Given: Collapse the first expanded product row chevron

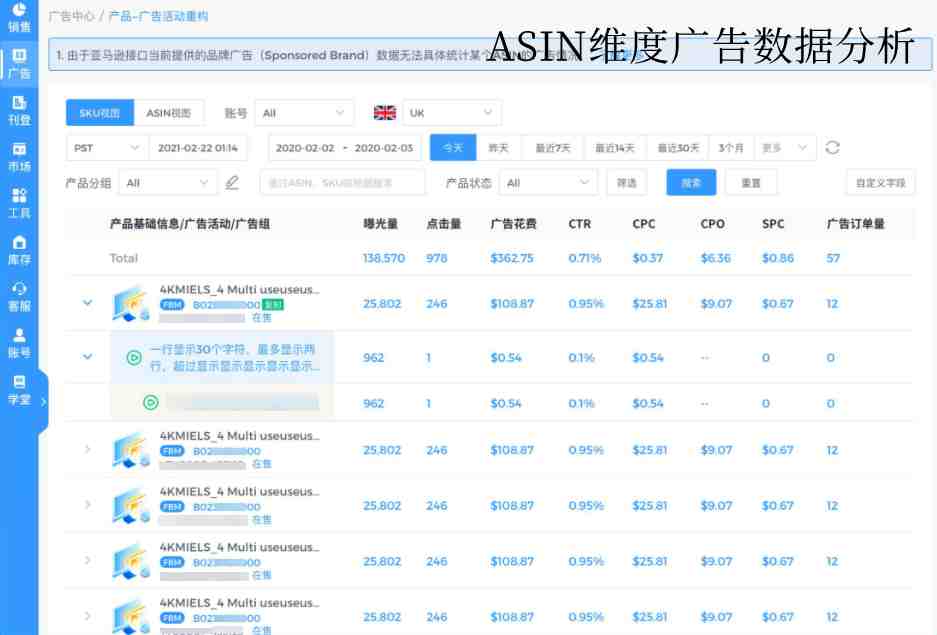Looking at the screenshot, I should [87, 302].
